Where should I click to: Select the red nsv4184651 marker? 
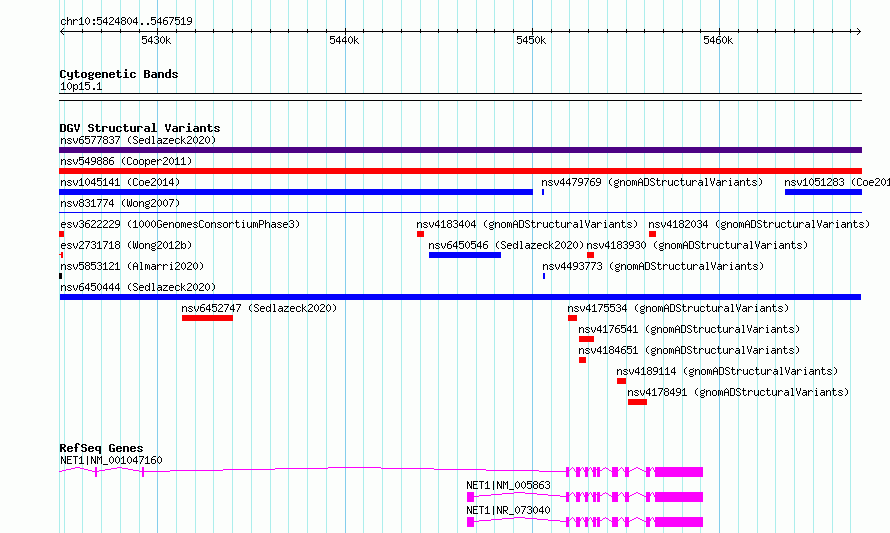[582, 360]
